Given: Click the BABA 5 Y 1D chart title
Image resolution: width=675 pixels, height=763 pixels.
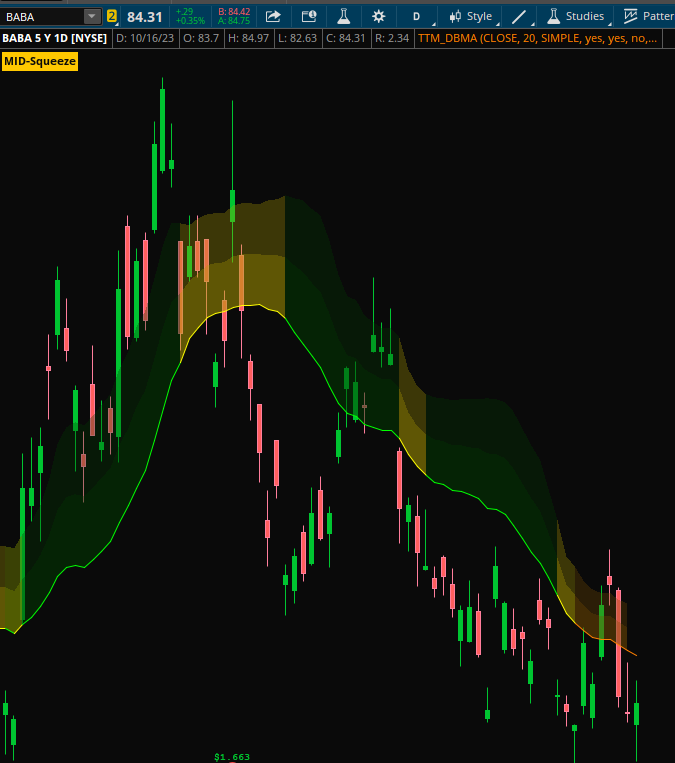Looking at the screenshot, I should click(54, 38).
